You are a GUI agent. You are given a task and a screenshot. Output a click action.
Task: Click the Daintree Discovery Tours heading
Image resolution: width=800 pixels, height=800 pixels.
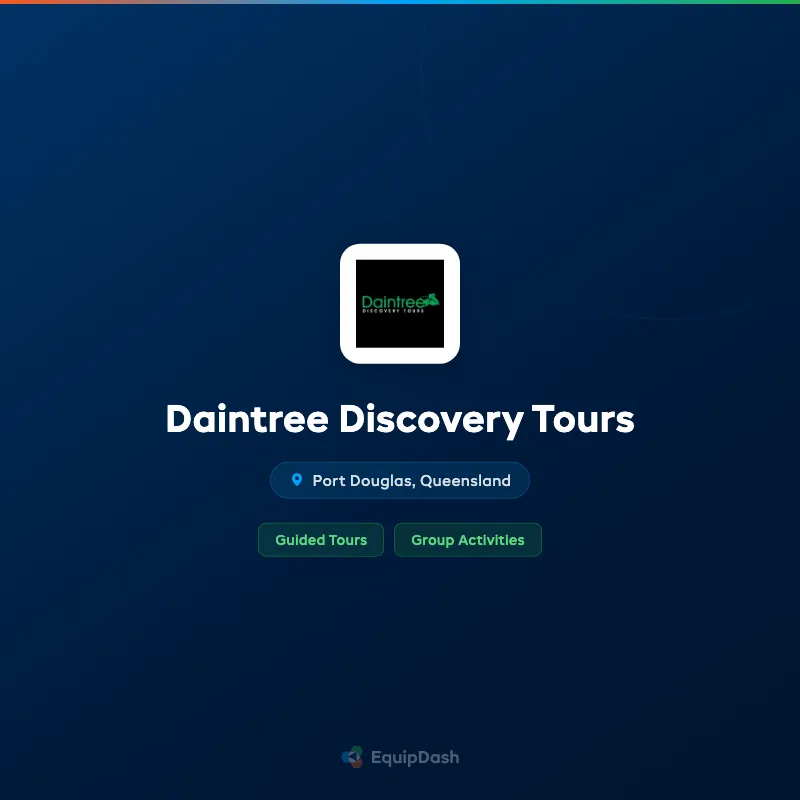(399, 420)
